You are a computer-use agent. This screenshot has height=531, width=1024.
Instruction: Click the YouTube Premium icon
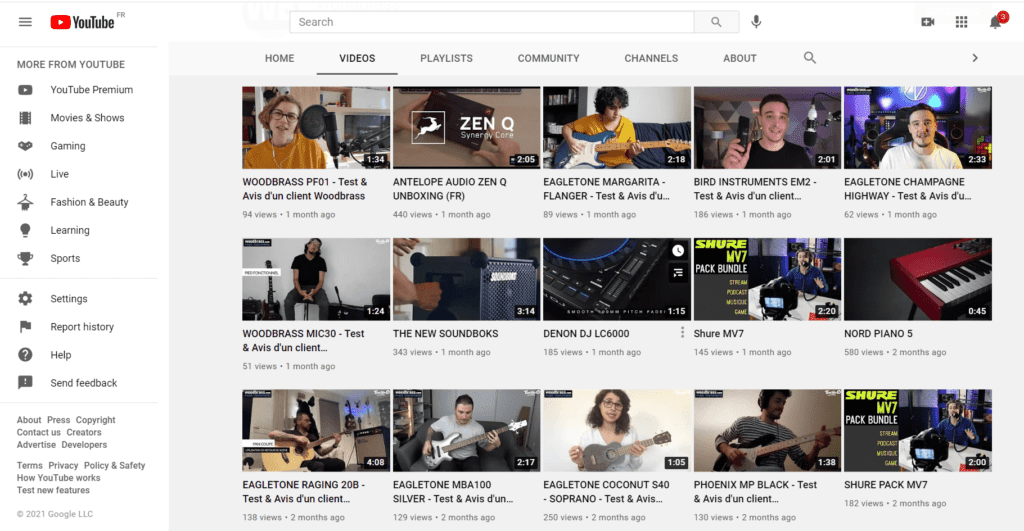point(25,90)
